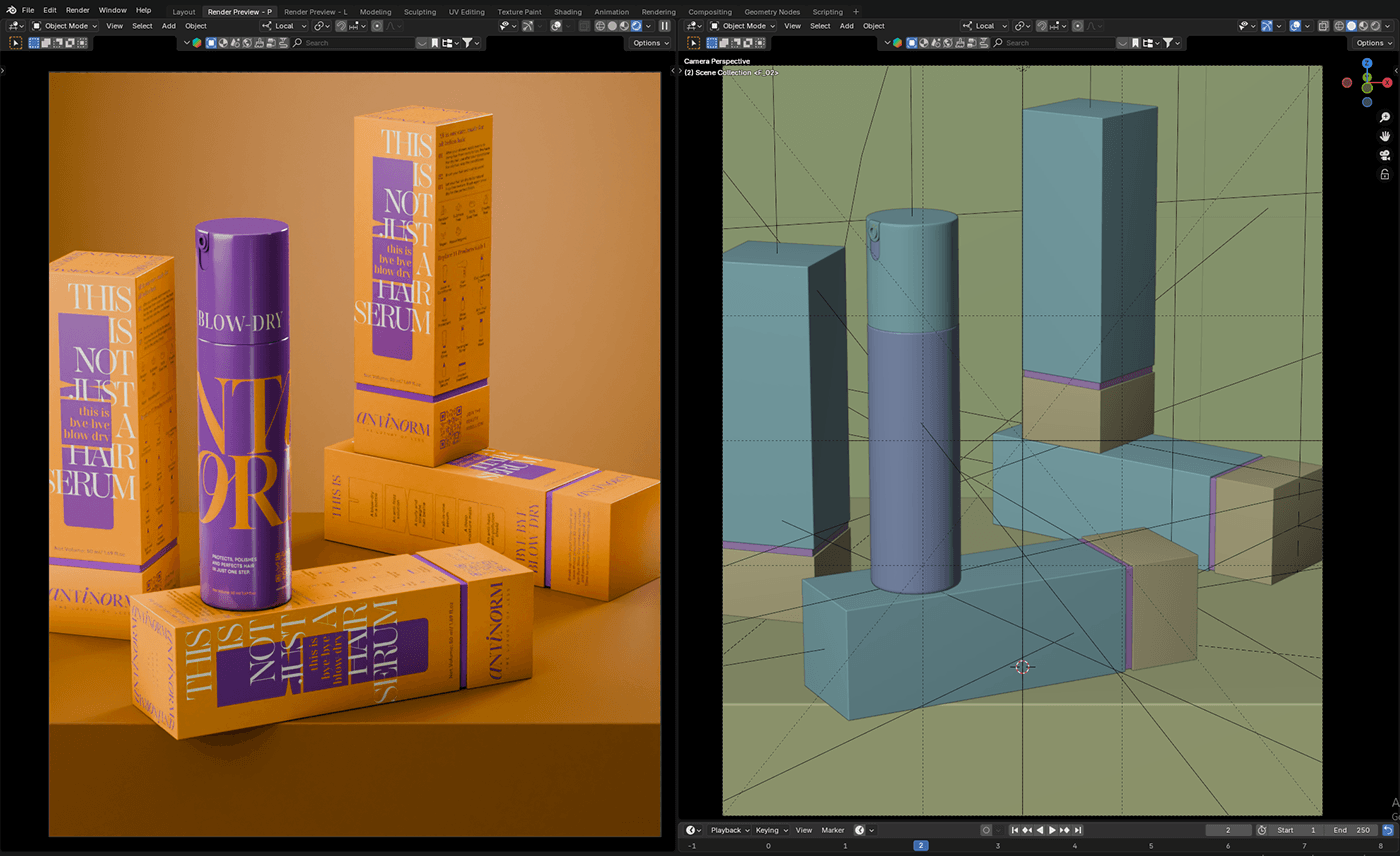Toggle camera view with the camera gizmo icon
Viewport: 1400px width, 856px height.
pos(1385,155)
